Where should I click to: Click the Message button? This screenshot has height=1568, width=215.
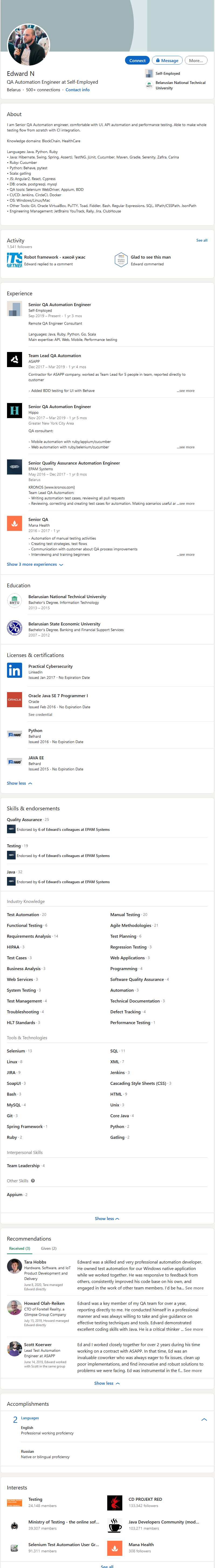pyautogui.click(x=167, y=60)
